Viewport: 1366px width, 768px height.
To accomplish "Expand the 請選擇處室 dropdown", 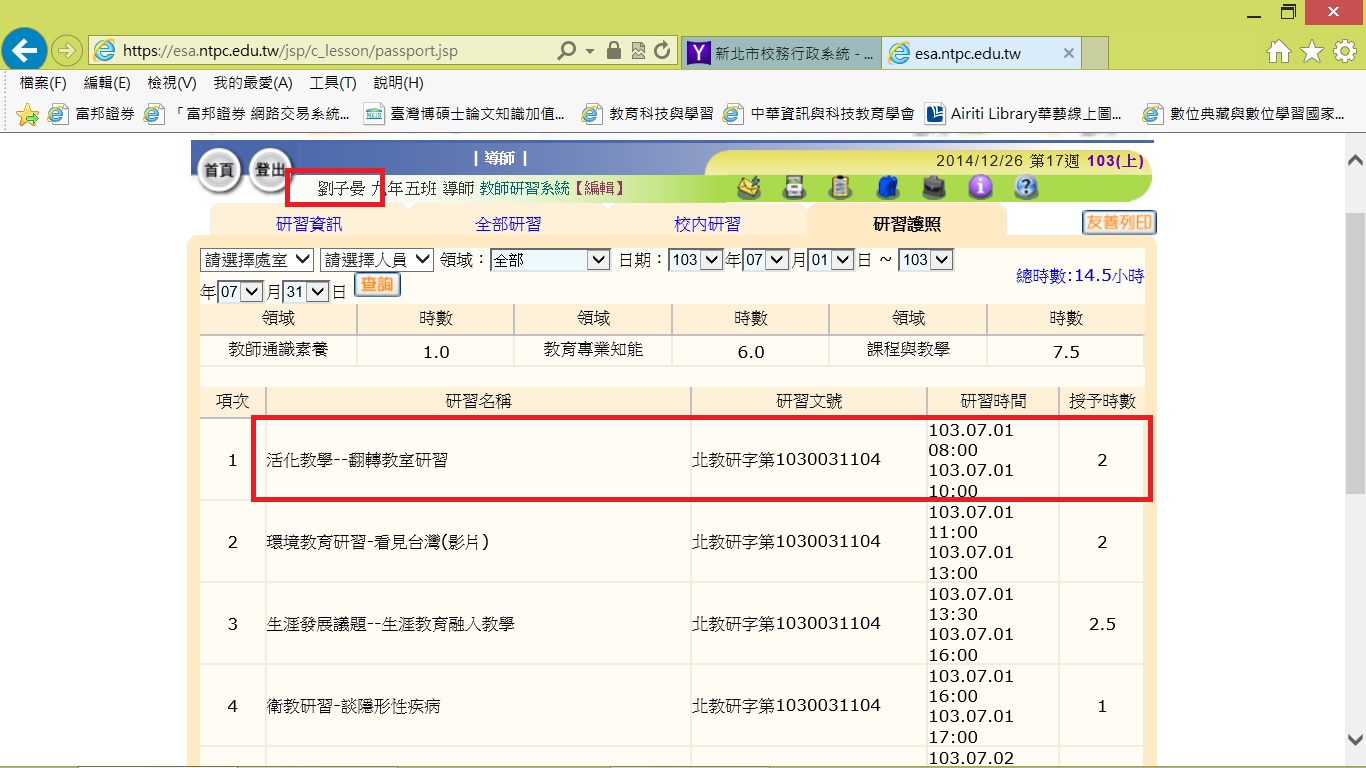I will 257,260.
